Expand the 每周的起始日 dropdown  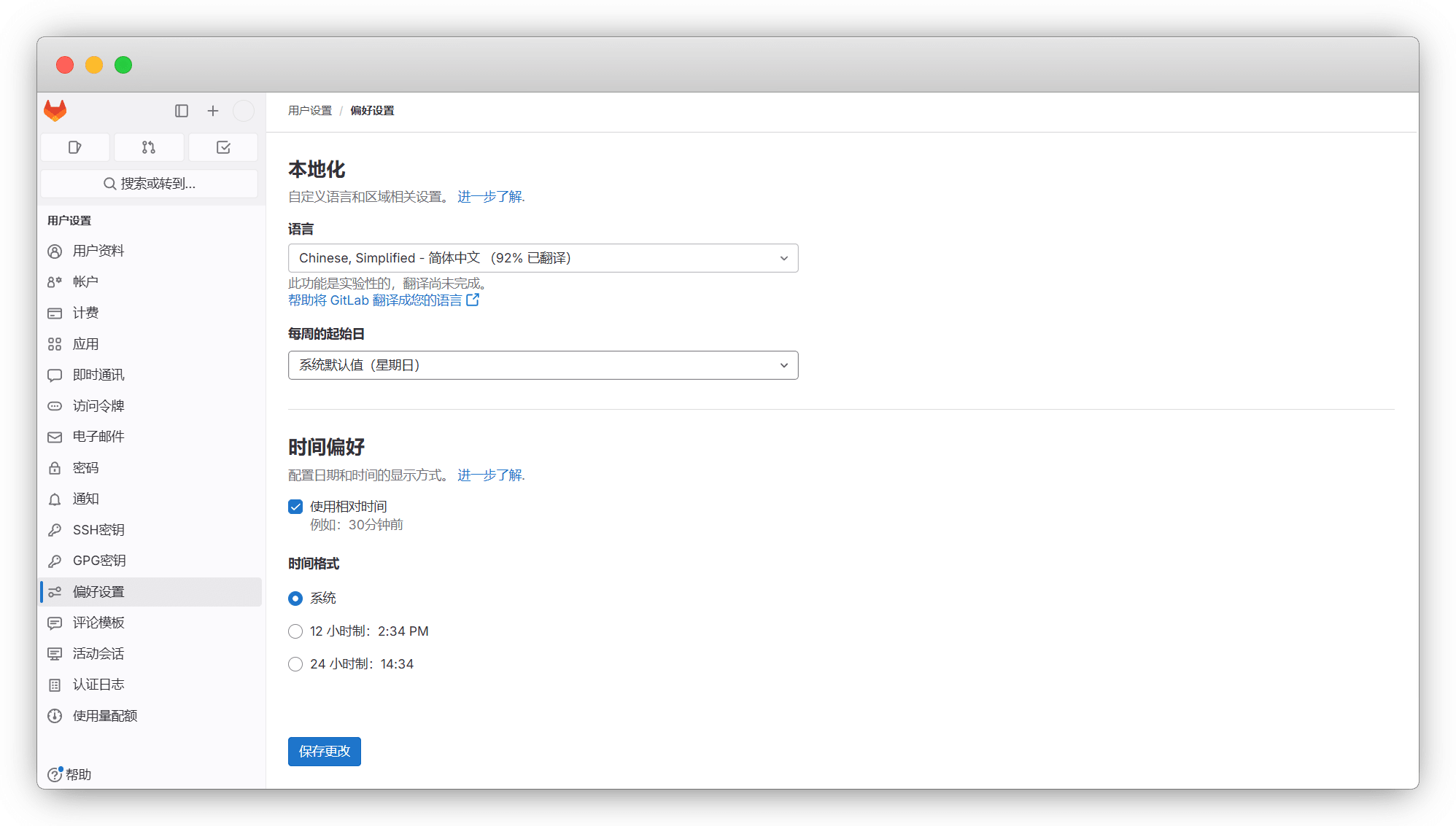(543, 365)
